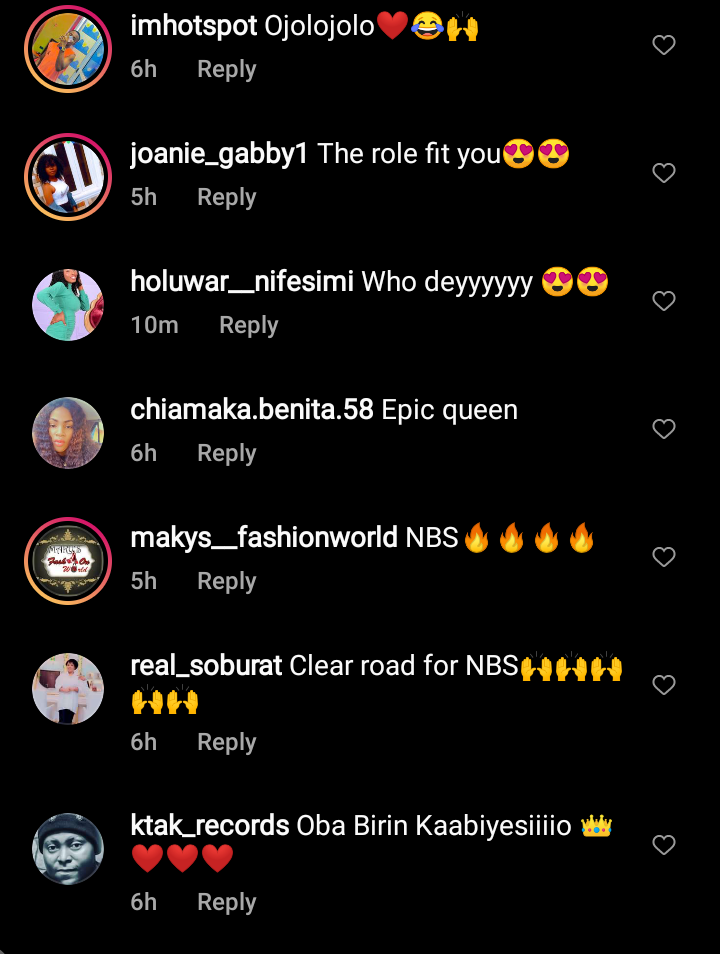This screenshot has height=954, width=720.
Task: Open the real_soburat username link
Action: point(206,666)
